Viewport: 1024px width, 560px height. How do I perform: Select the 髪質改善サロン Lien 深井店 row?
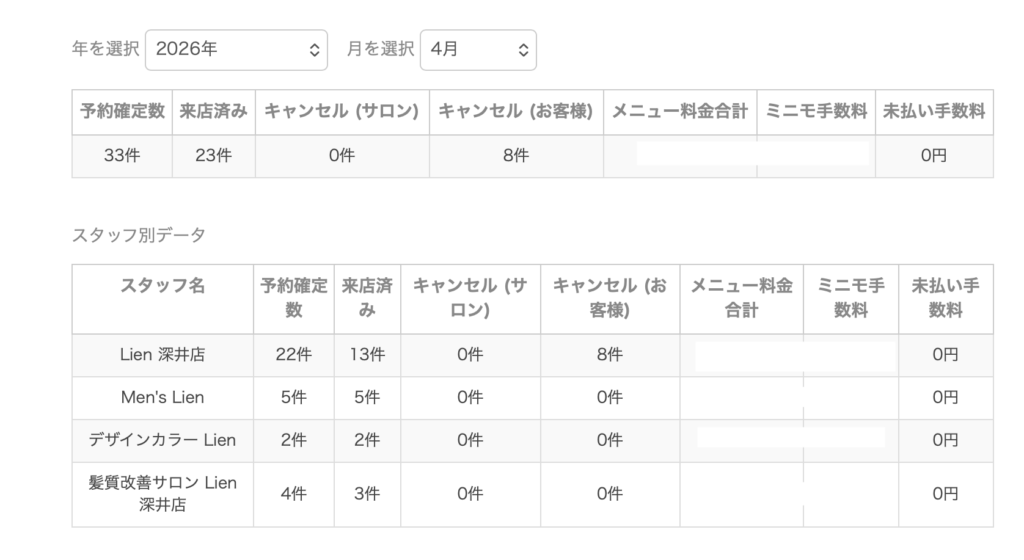(163, 494)
